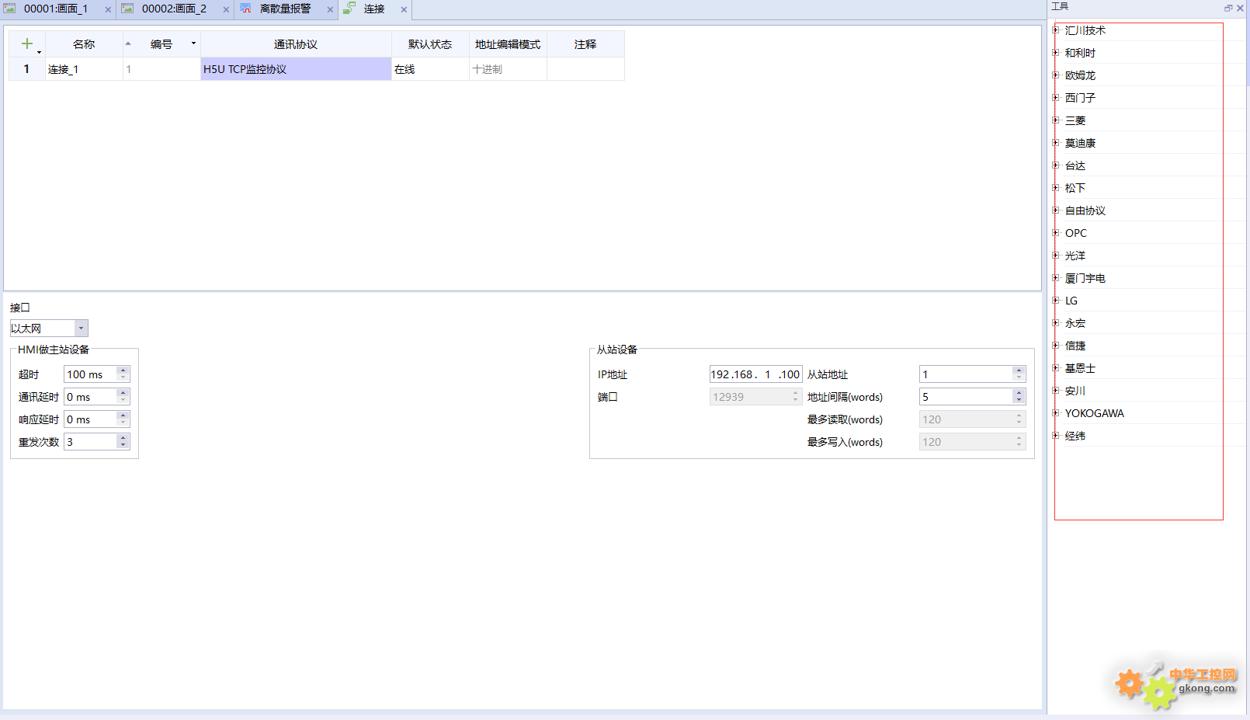The image size is (1250, 720).
Task: Expand the 西门子 tree node
Action: [1056, 98]
